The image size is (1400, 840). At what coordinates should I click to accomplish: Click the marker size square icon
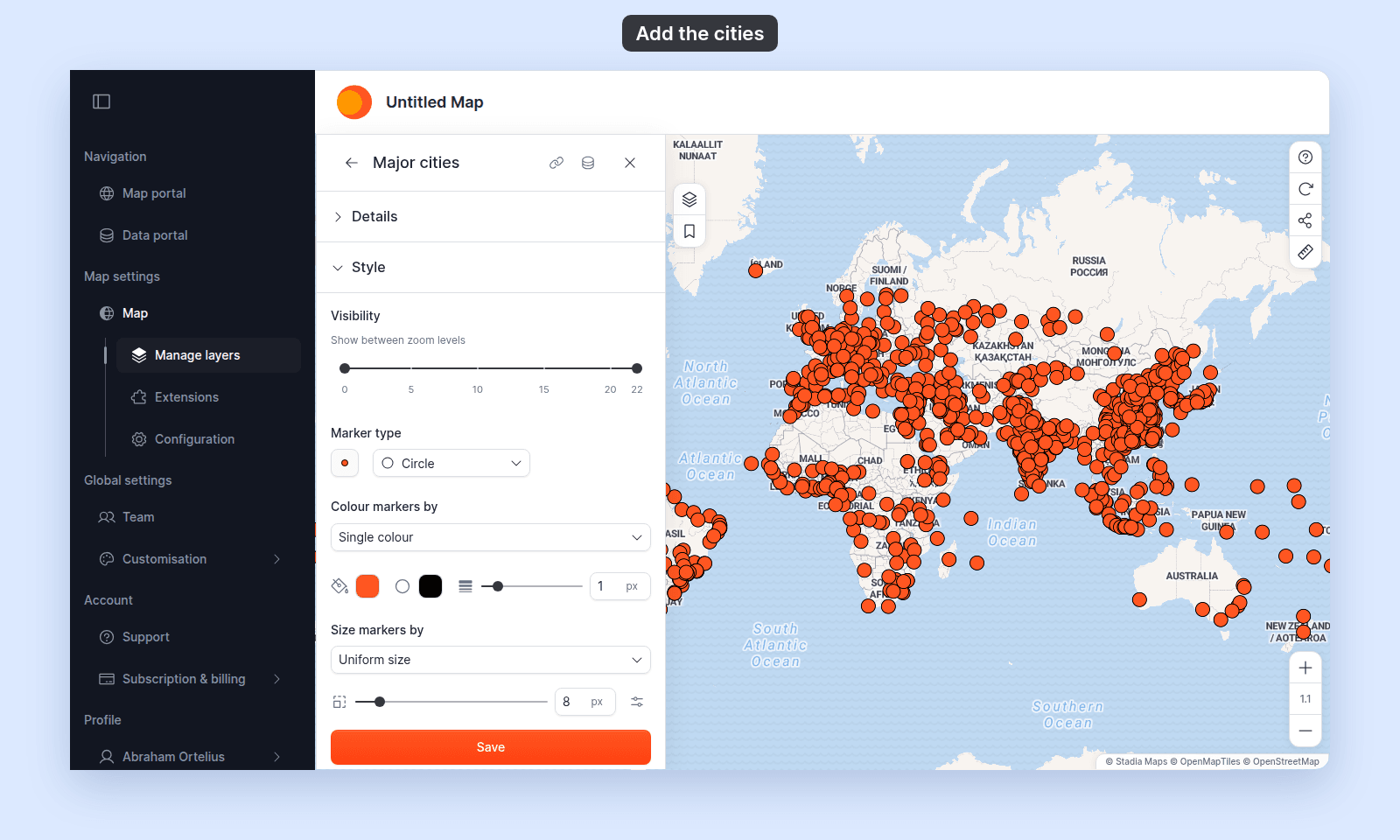[339, 702]
